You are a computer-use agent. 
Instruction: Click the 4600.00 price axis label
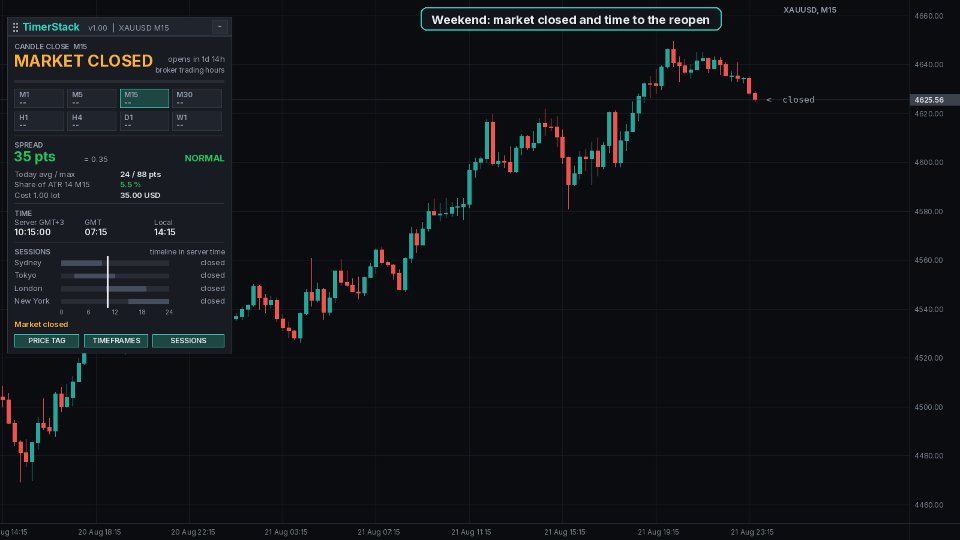coord(929,162)
